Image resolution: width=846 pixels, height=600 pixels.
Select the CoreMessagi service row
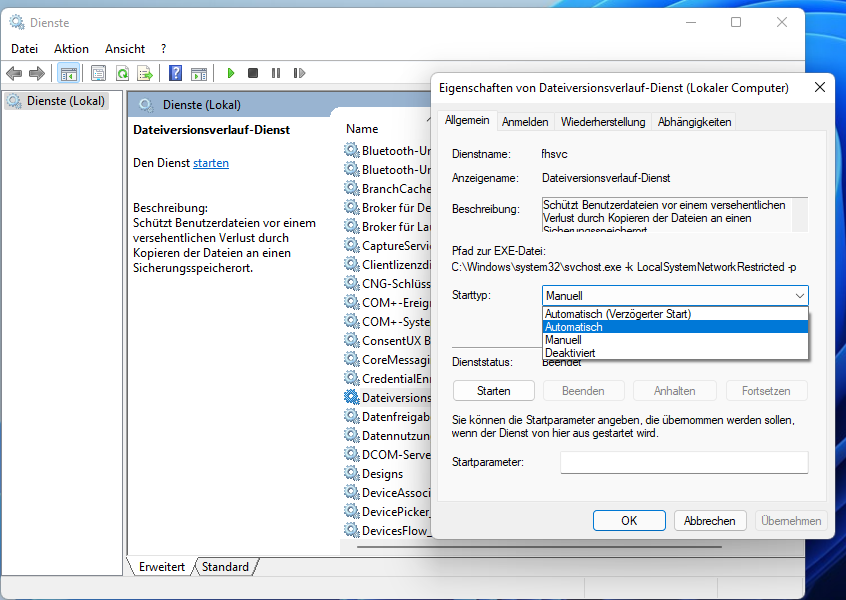(387, 359)
